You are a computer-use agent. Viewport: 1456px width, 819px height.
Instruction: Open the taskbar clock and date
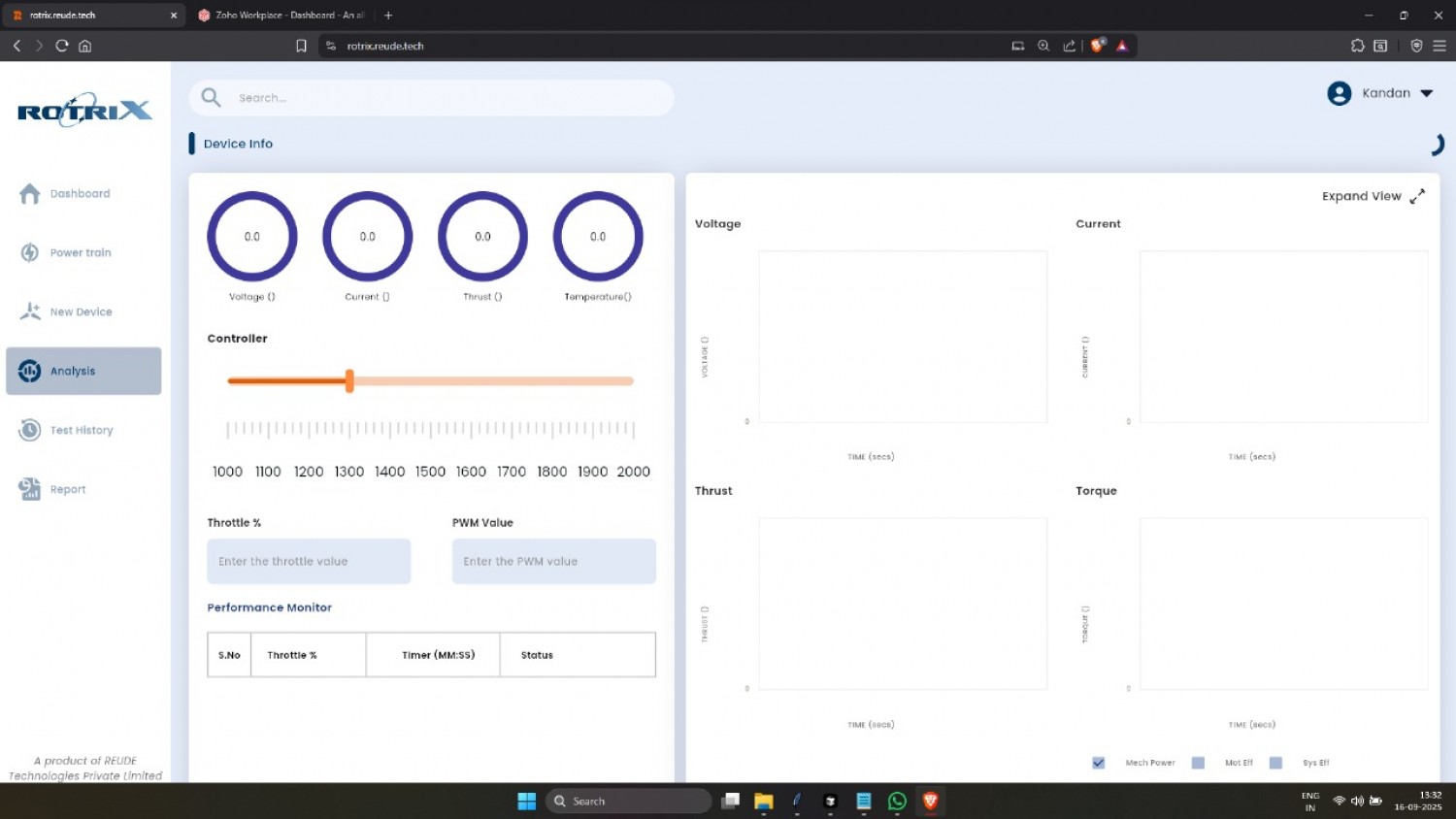(1418, 802)
